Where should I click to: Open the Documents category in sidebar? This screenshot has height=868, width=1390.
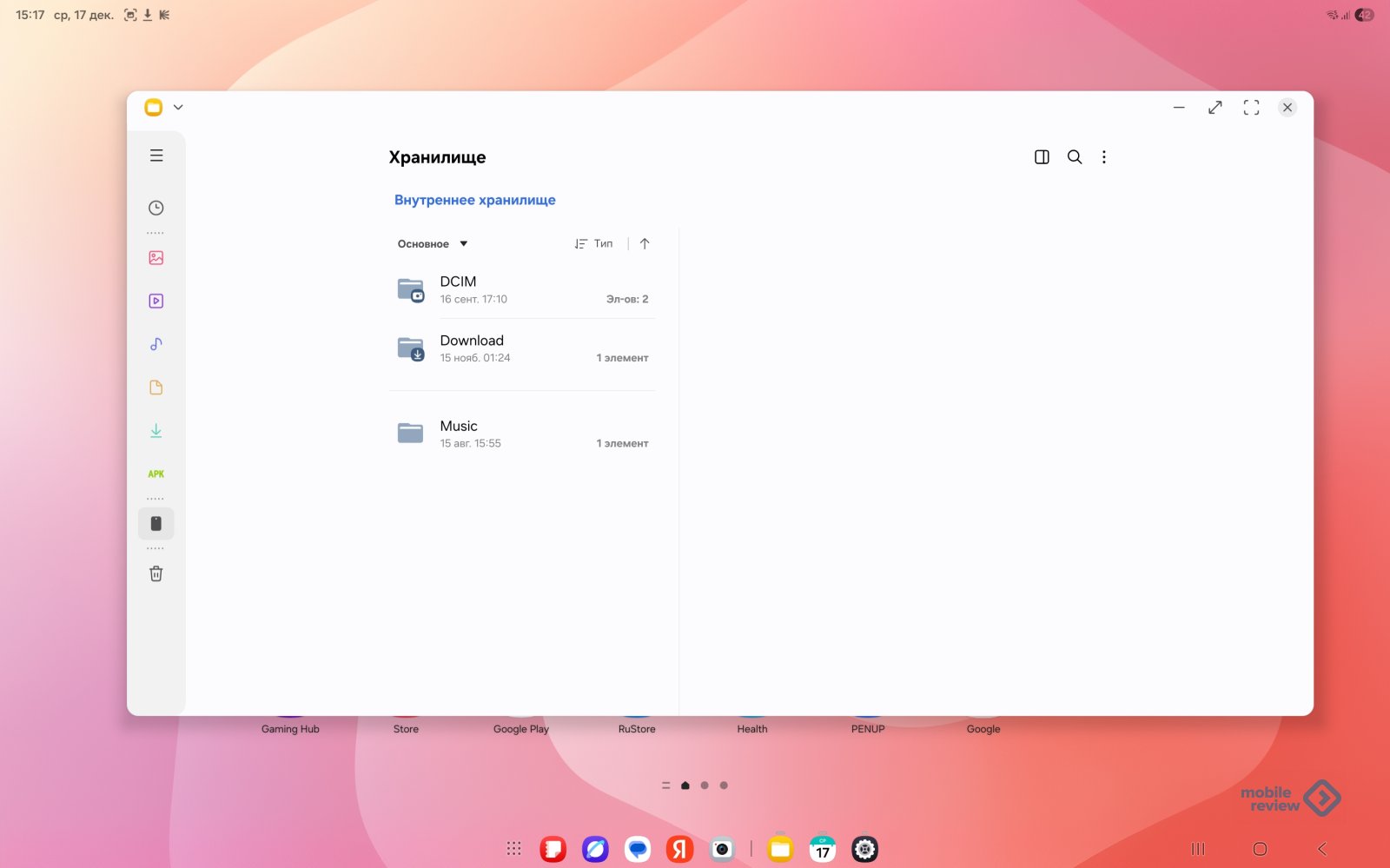[156, 388]
